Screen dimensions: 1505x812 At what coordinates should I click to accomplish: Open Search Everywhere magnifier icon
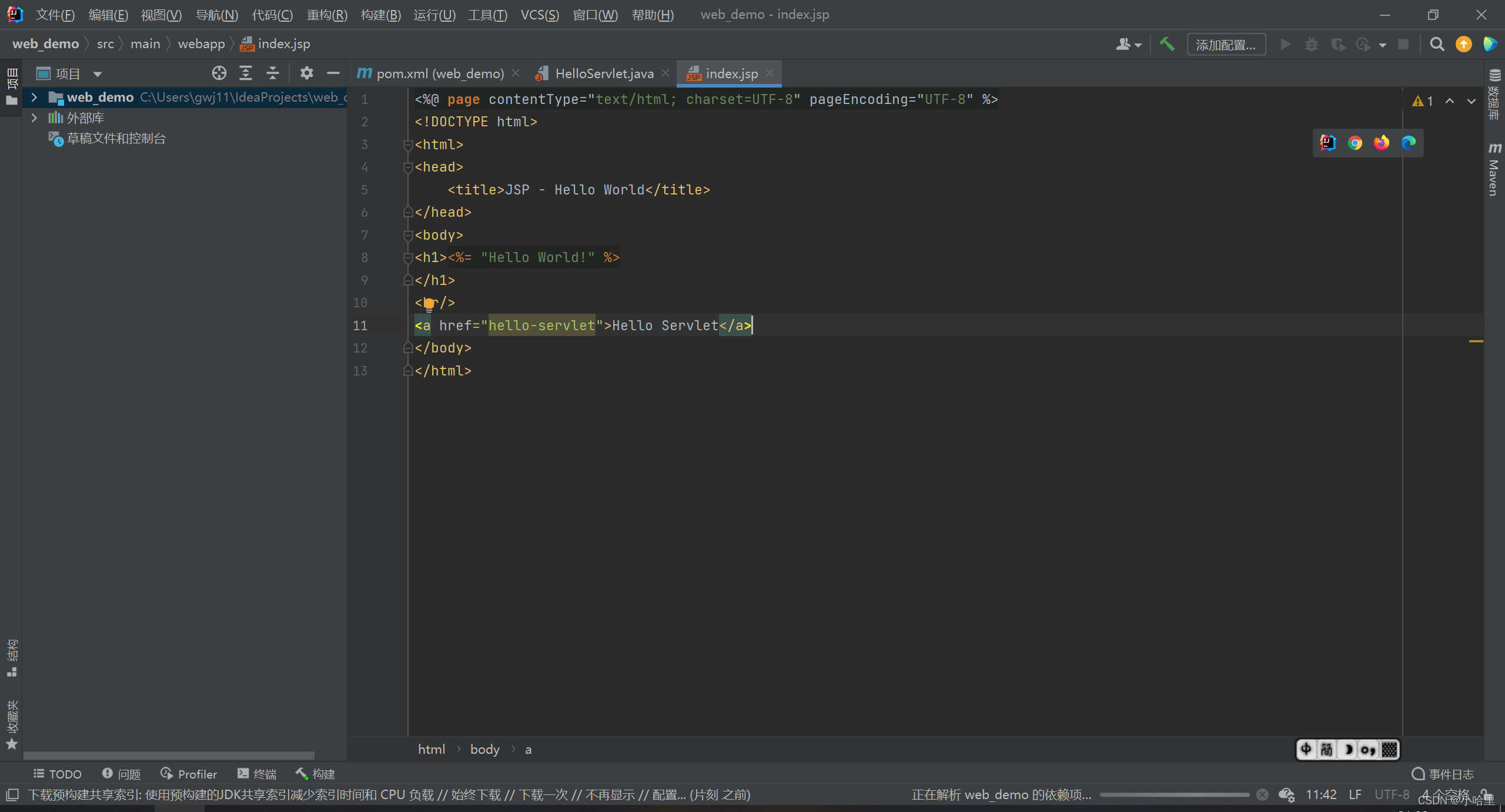pos(1437,45)
